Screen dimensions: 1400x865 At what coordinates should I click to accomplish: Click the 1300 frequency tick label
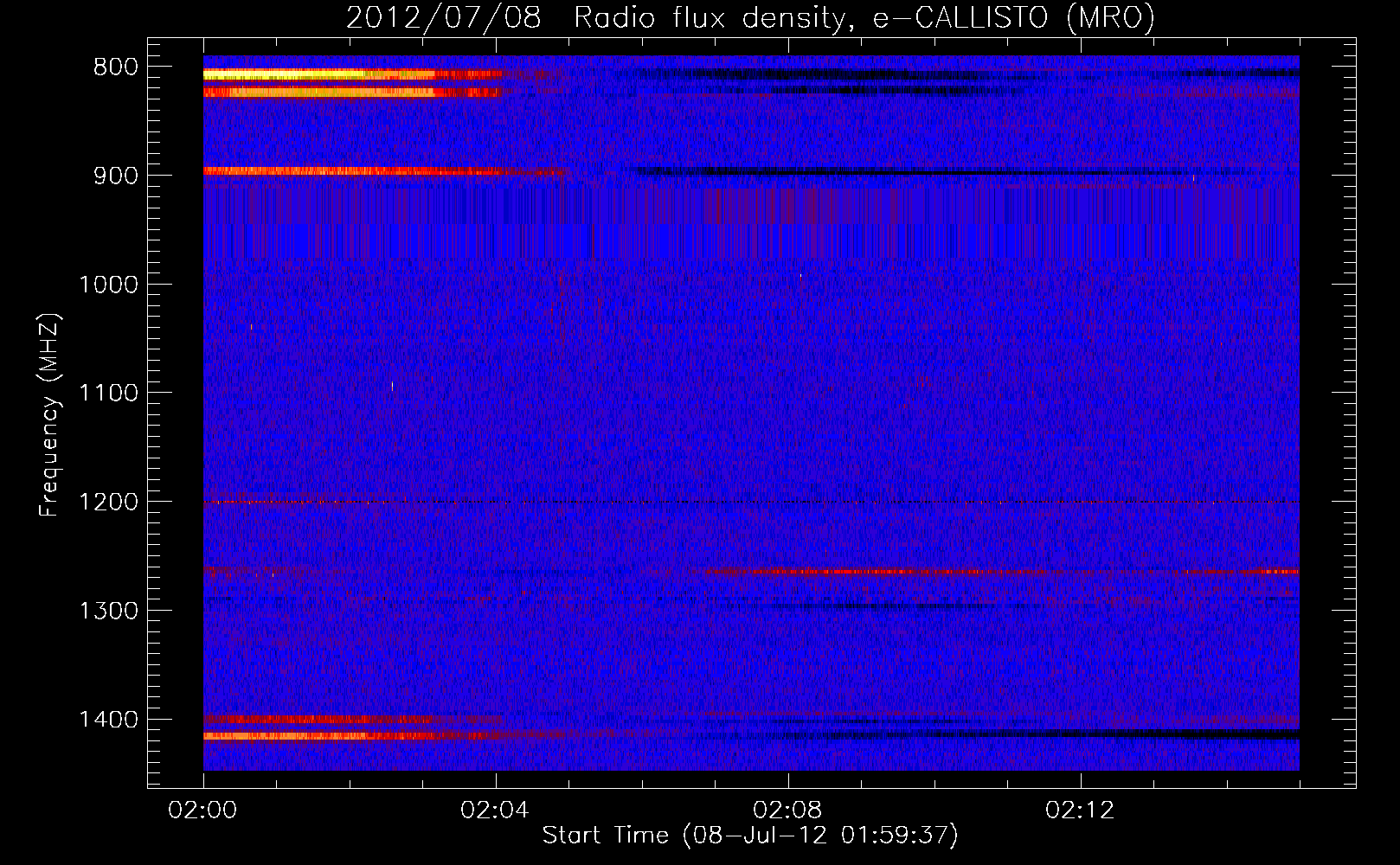[x=108, y=611]
